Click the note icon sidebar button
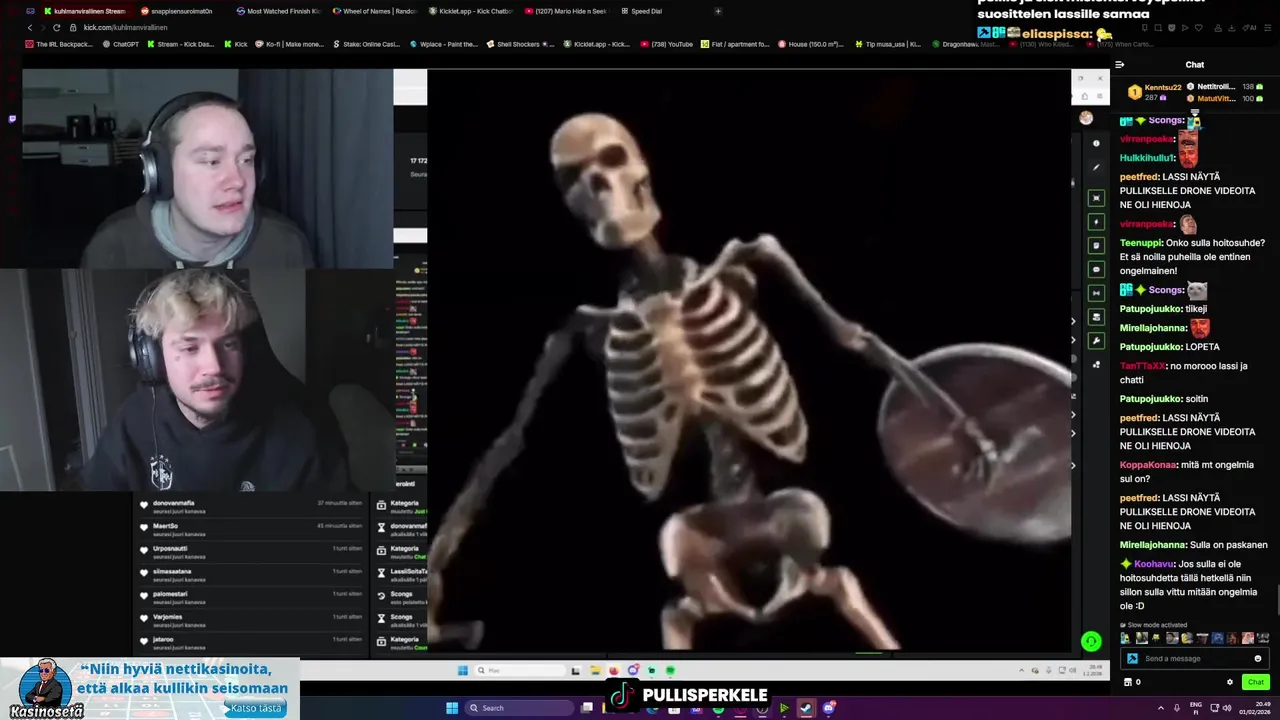This screenshot has width=1280, height=720. click(1096, 246)
